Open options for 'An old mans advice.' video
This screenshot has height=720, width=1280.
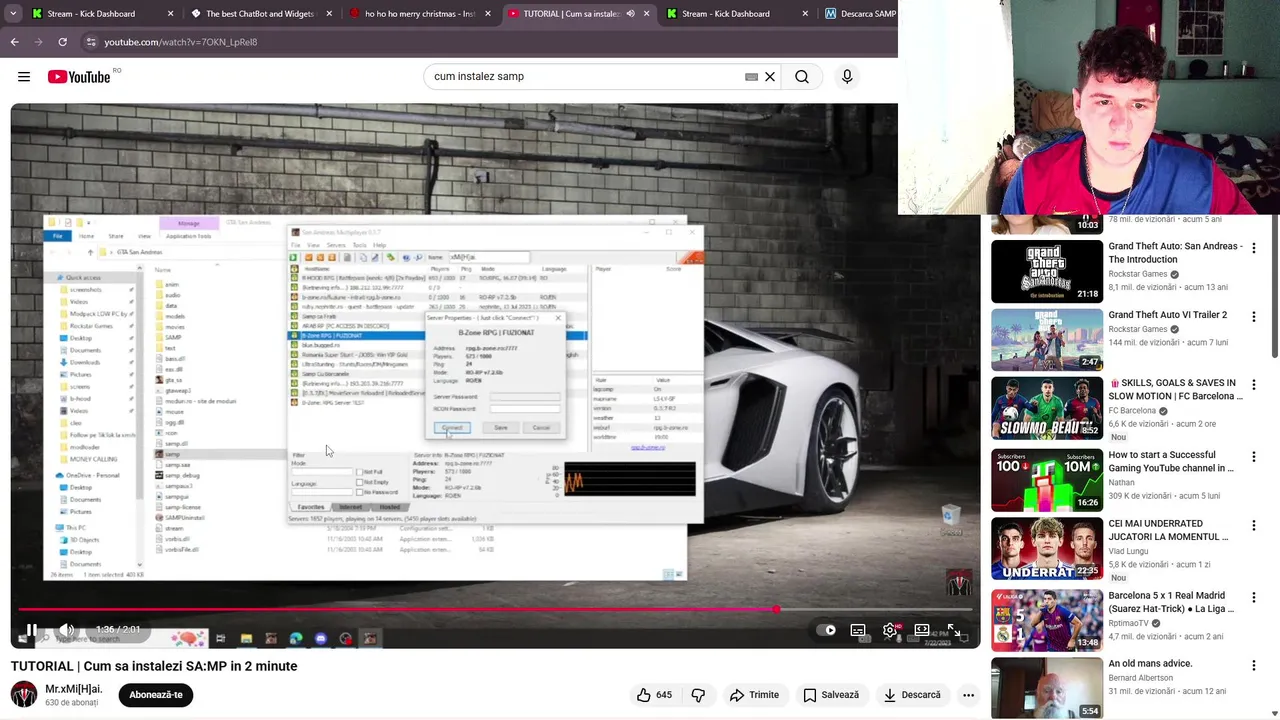point(1253,665)
